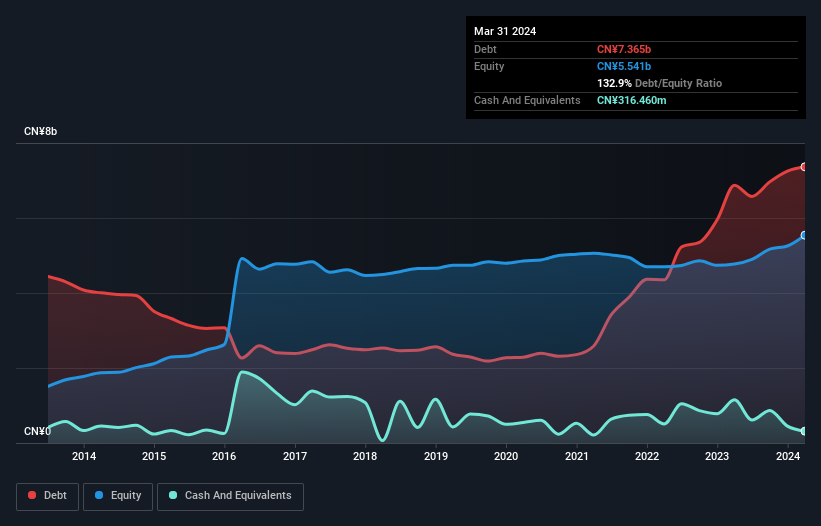Click the 2014 x-axis label
Image resolution: width=821 pixels, height=526 pixels.
[84, 456]
